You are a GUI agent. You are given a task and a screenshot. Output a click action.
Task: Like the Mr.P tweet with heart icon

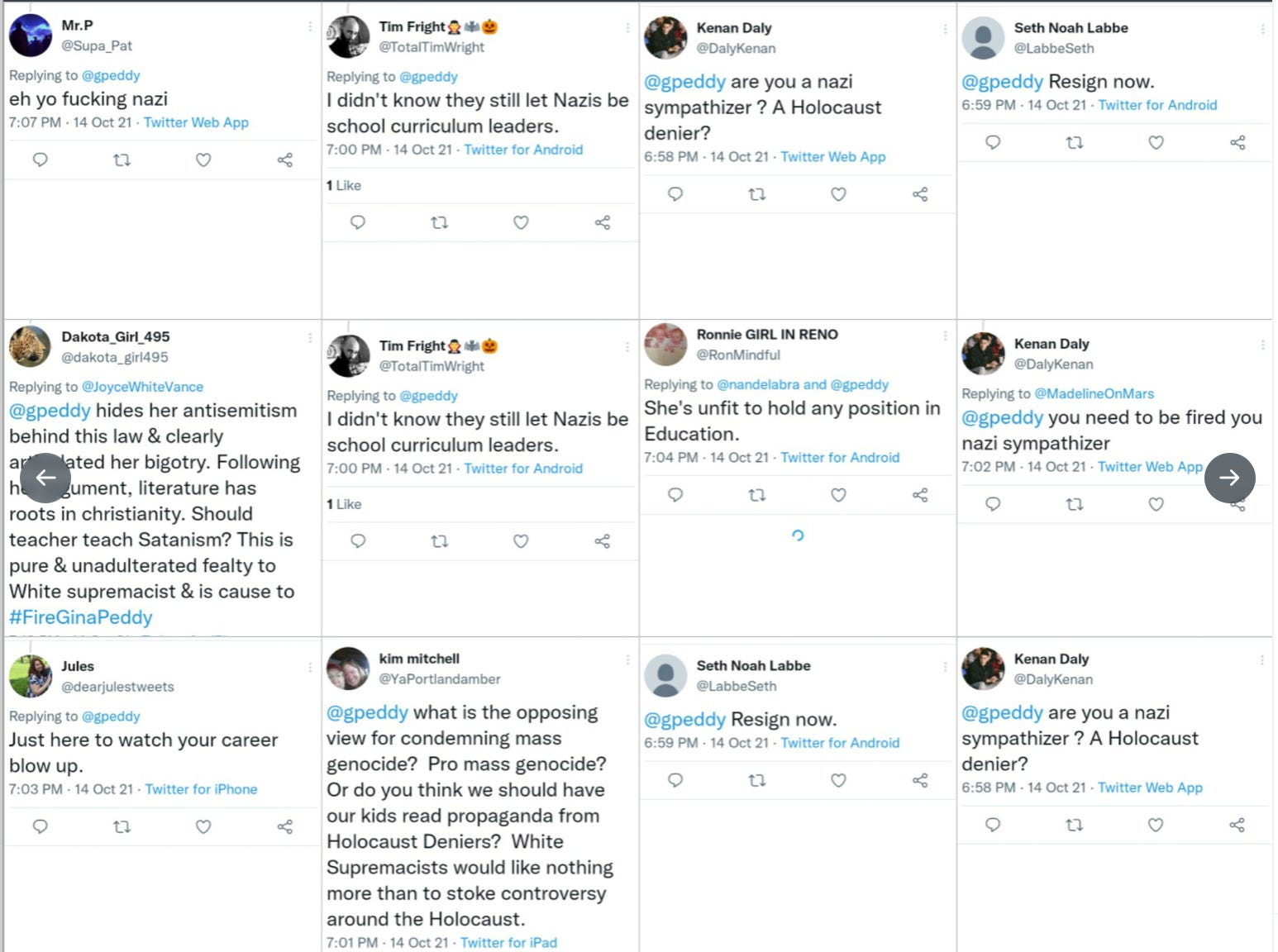click(x=203, y=159)
